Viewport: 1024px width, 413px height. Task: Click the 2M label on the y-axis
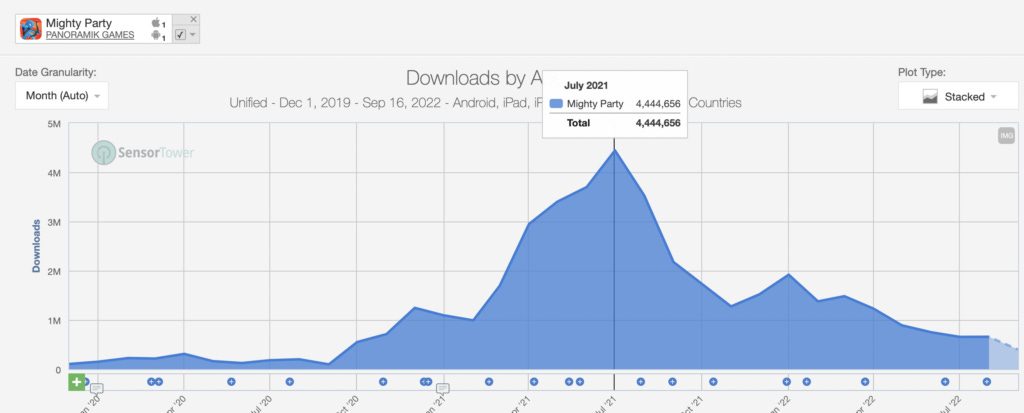(x=53, y=271)
